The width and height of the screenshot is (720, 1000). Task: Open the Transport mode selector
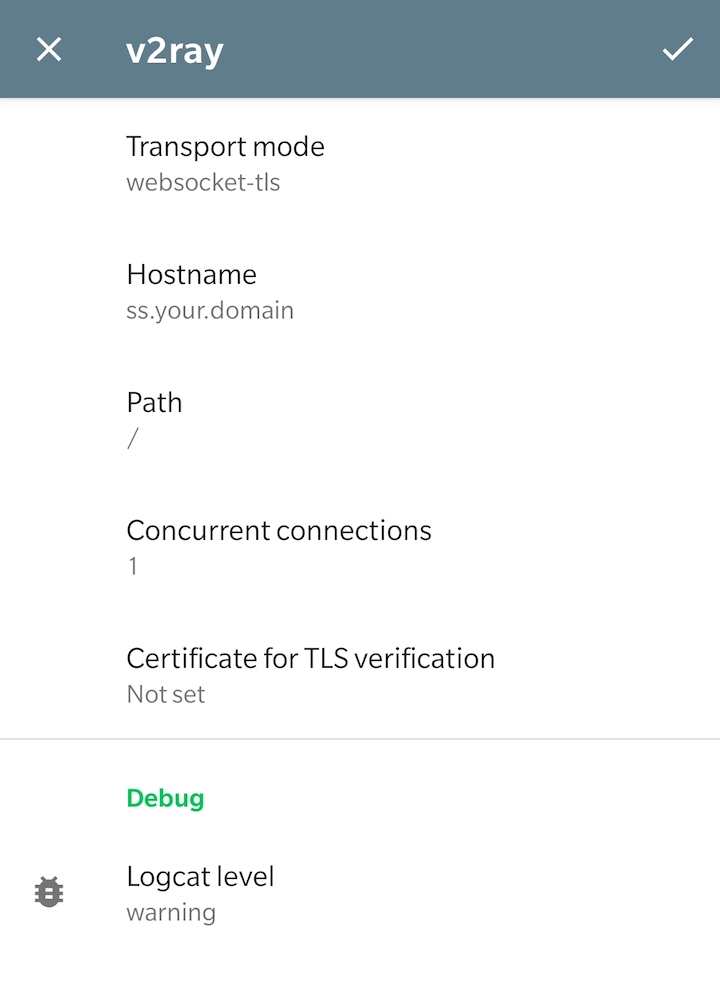(360, 163)
